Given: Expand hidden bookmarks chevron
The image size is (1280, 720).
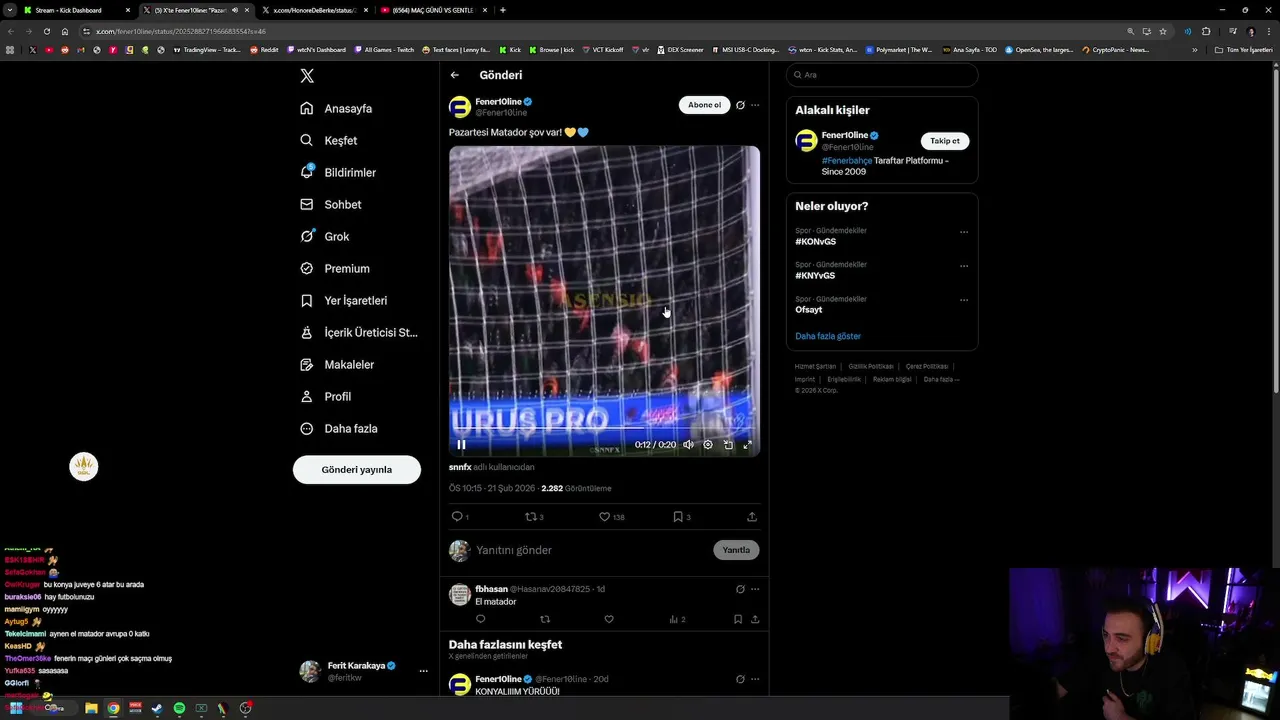Looking at the screenshot, I should coord(1194,49).
